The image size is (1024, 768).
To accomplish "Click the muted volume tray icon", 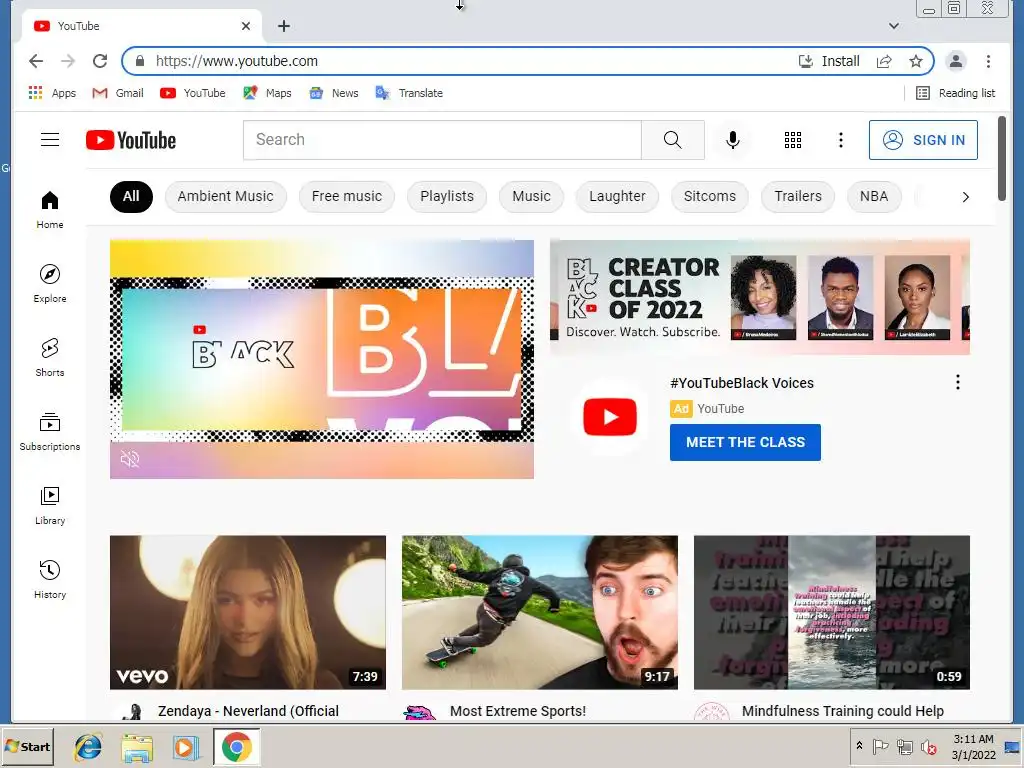I will pos(928,746).
